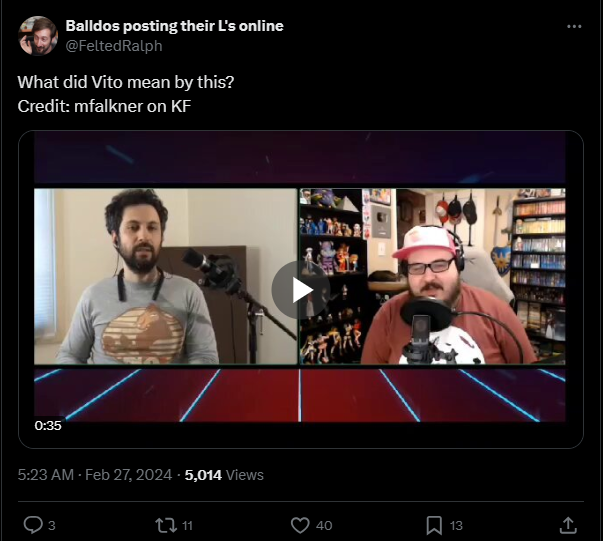Open the three-dot more options menu
The width and height of the screenshot is (603, 541).
tap(574, 27)
